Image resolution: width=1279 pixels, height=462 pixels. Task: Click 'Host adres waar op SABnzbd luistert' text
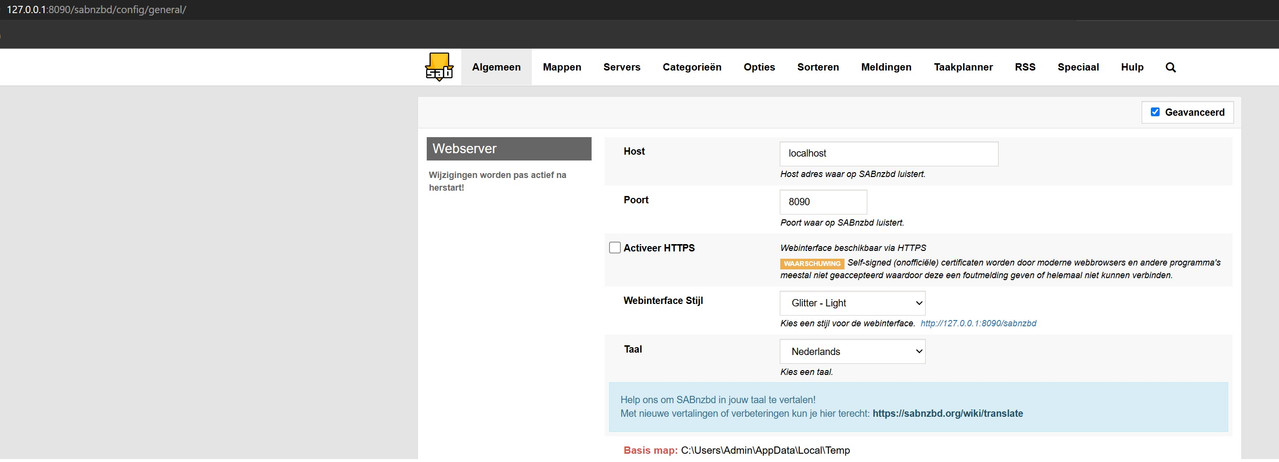coord(853,174)
